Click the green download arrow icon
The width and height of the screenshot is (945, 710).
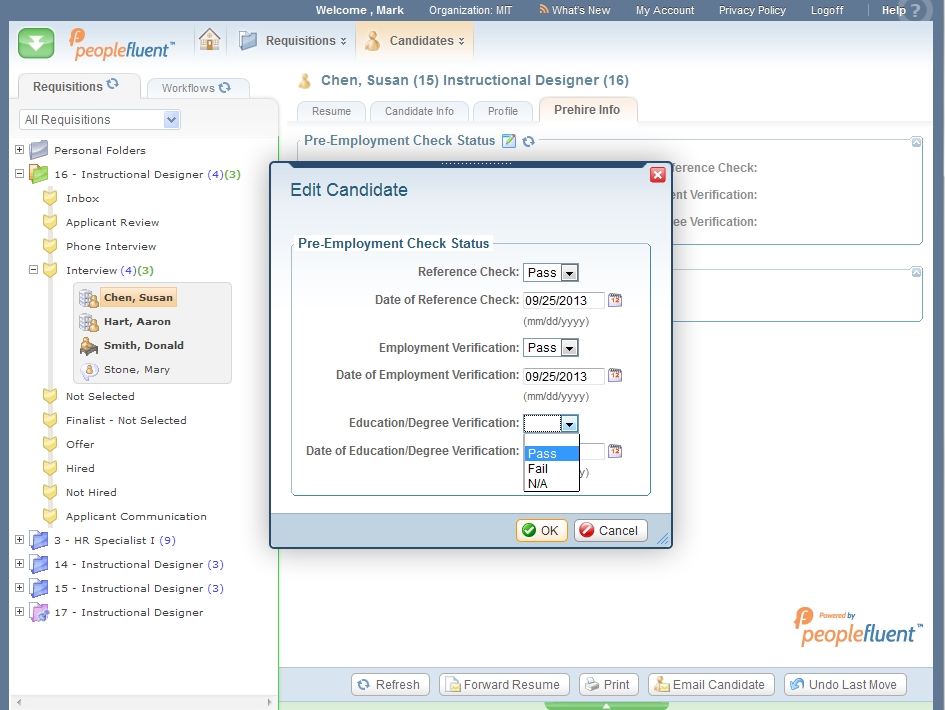point(36,43)
